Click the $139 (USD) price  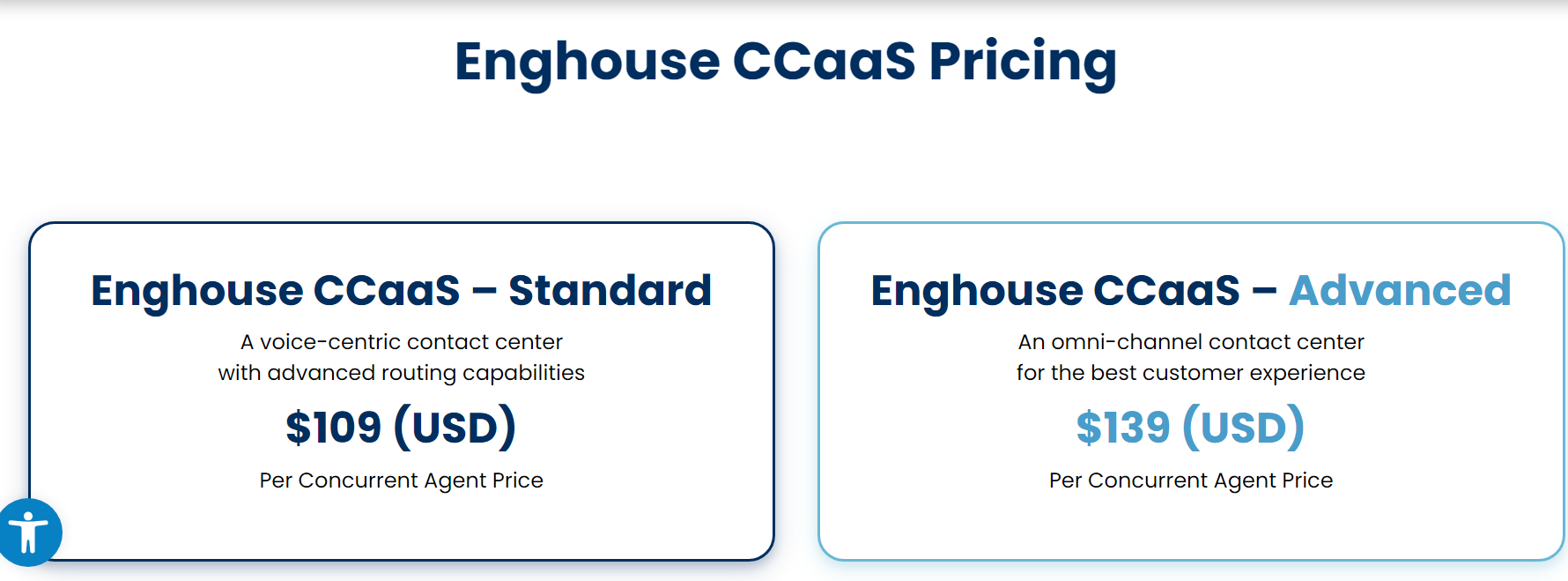coord(1123,428)
